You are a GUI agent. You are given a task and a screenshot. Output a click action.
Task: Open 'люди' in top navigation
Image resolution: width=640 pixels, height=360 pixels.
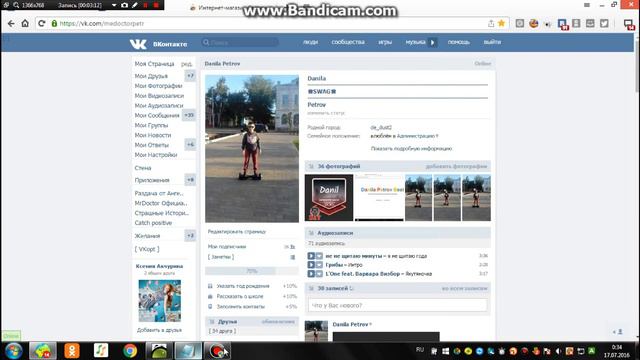(310, 42)
